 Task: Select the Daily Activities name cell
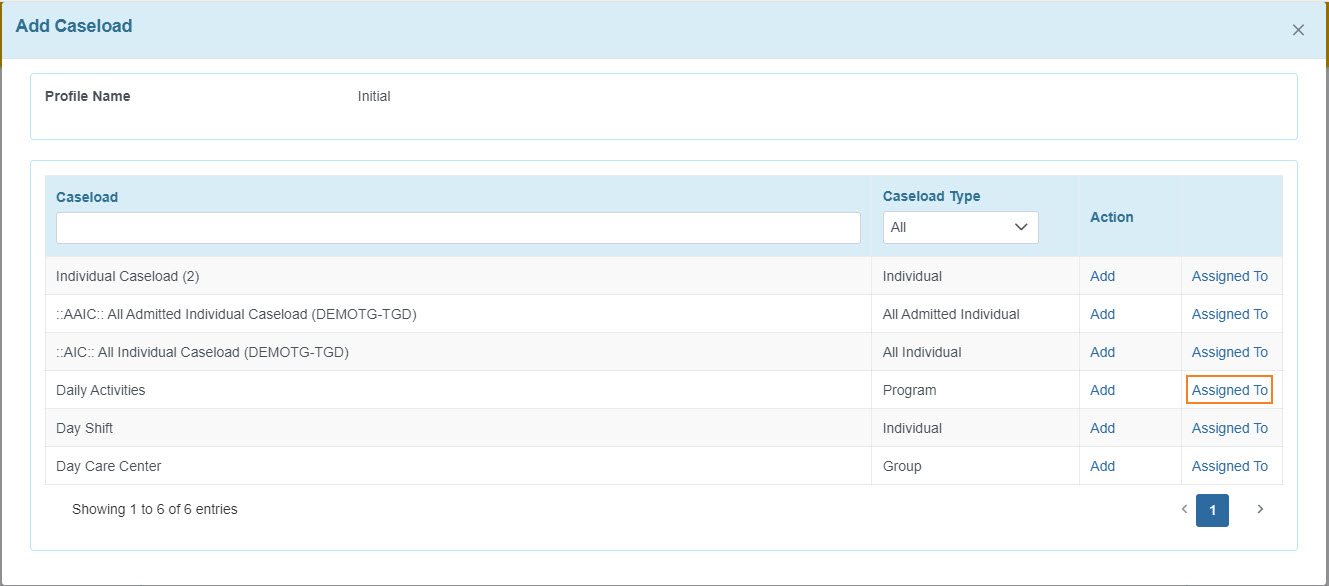pos(458,390)
